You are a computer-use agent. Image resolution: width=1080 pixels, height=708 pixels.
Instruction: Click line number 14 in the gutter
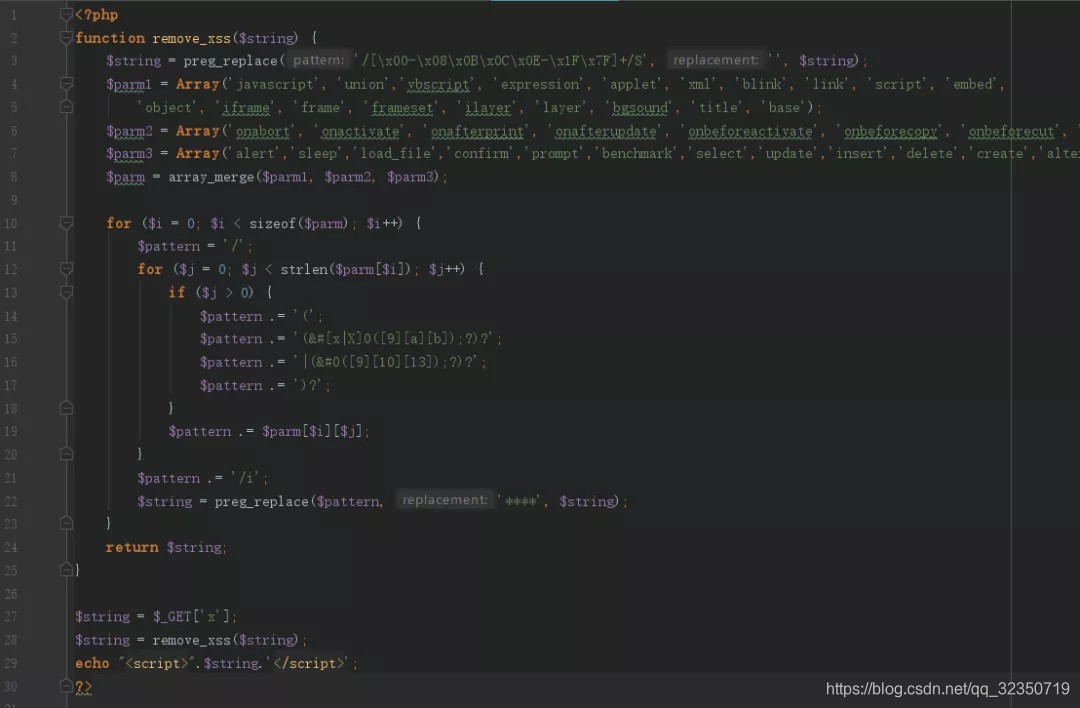click(10, 316)
